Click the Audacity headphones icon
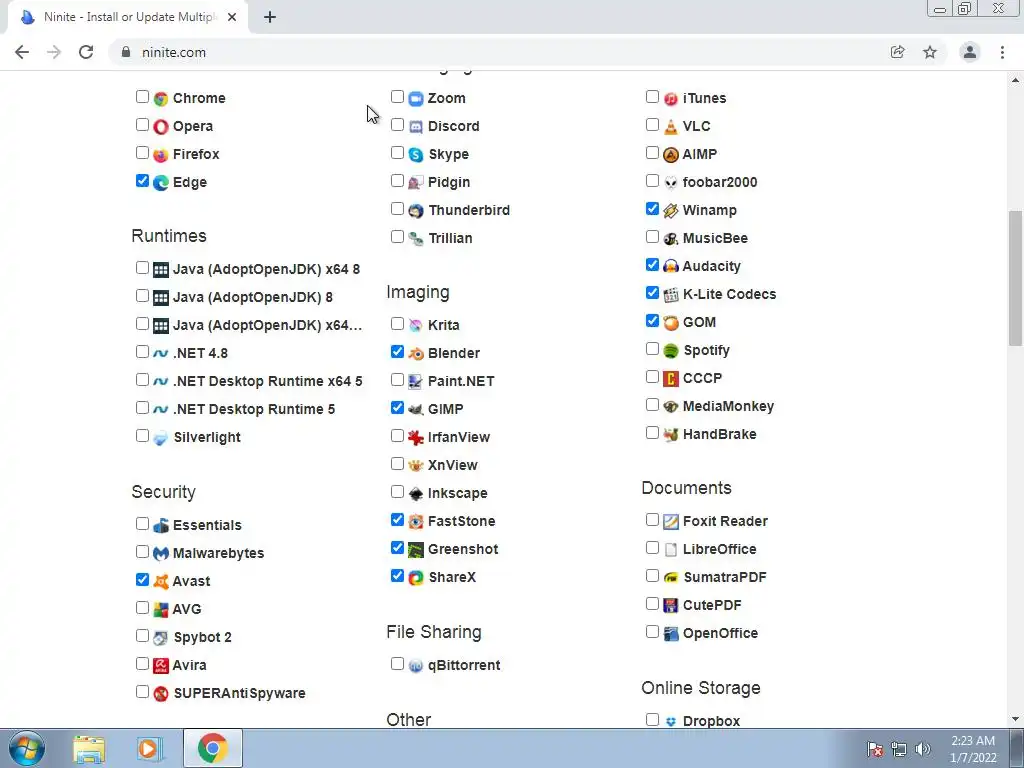This screenshot has width=1024, height=768. [671, 266]
